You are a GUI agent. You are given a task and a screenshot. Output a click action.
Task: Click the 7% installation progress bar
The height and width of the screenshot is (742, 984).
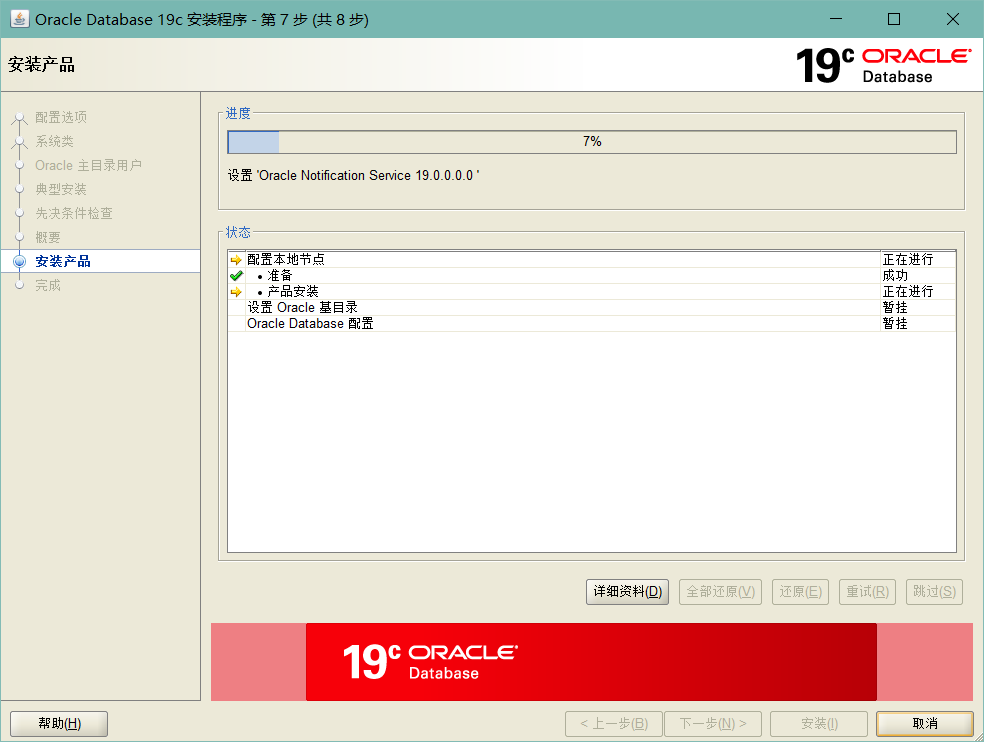592,142
